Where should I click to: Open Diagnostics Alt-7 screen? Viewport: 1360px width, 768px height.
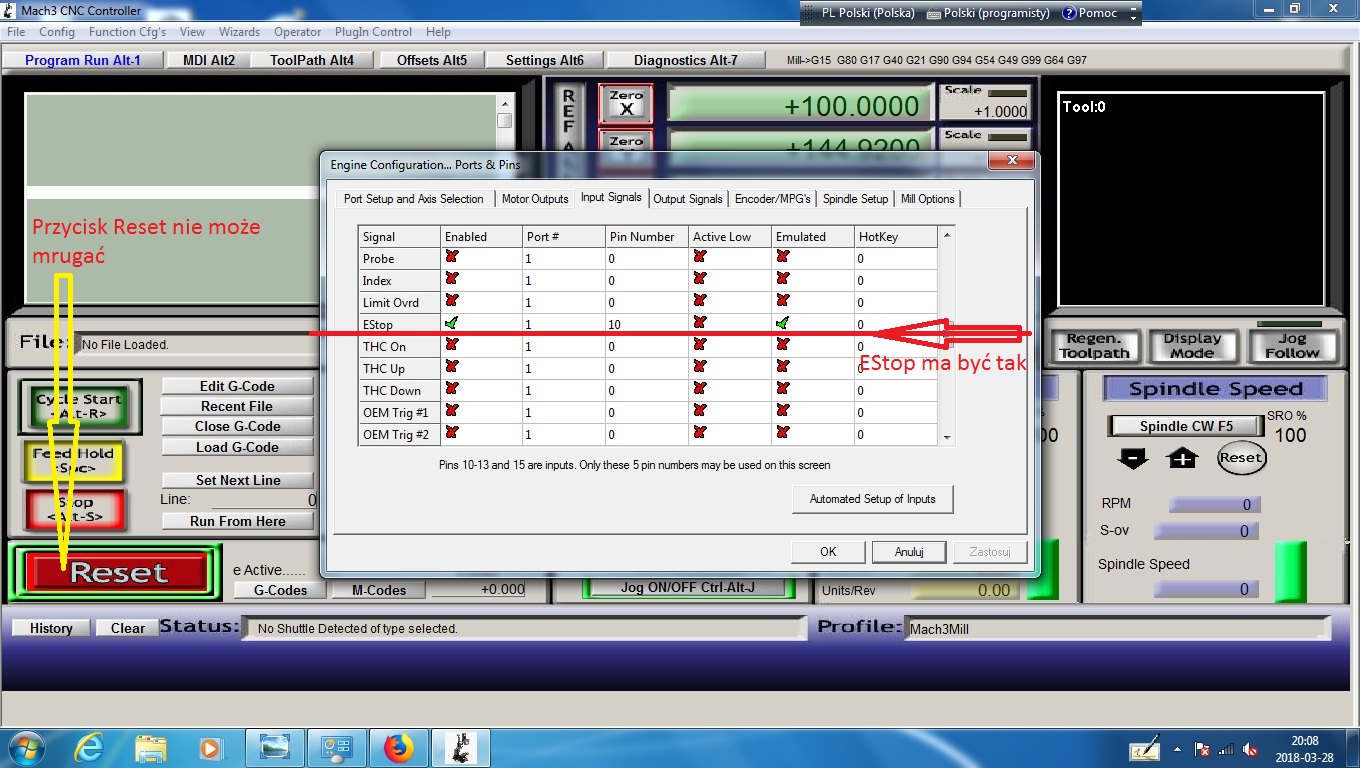click(x=686, y=60)
